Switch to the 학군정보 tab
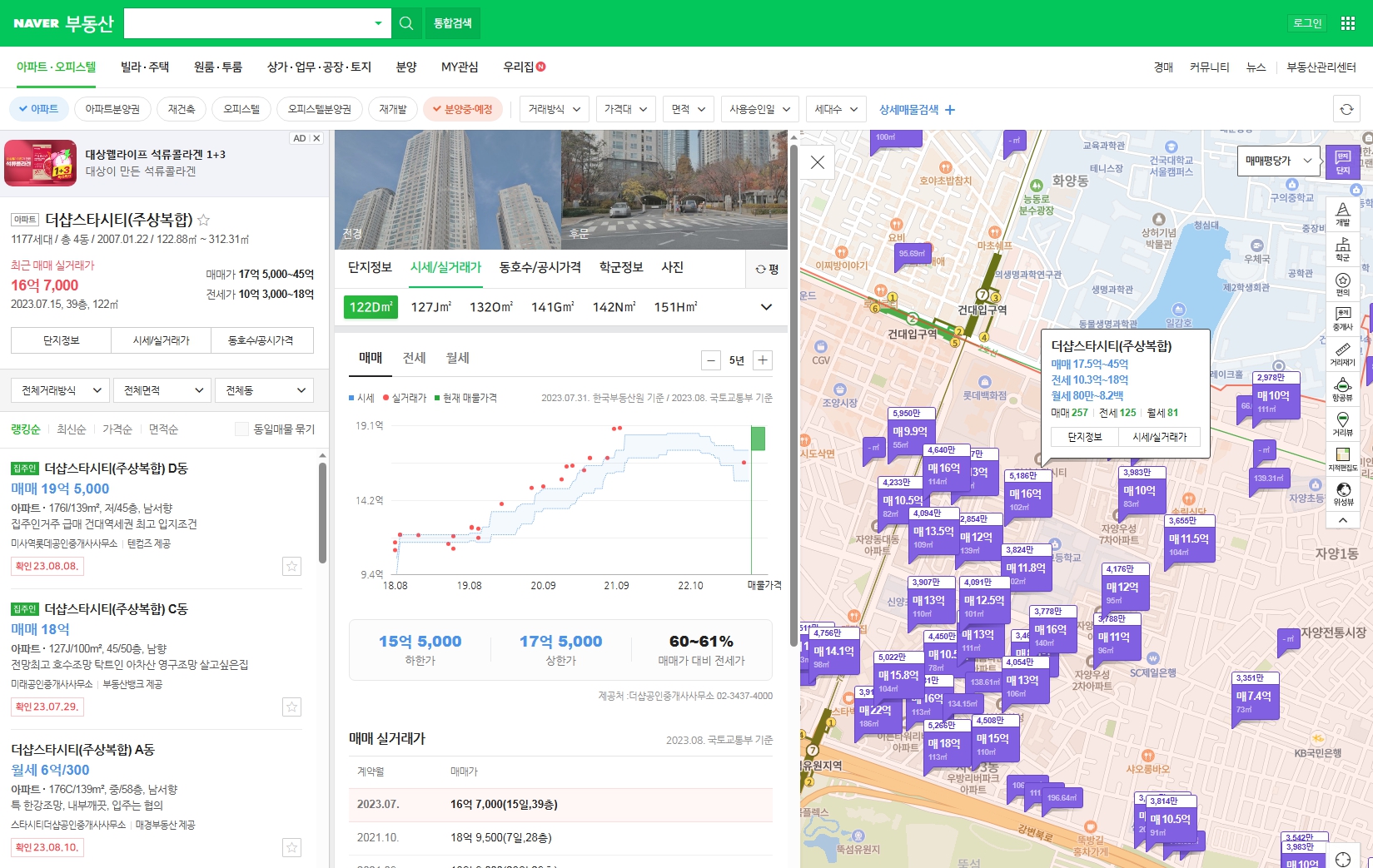Viewport: 1373px width, 868px height. [621, 267]
